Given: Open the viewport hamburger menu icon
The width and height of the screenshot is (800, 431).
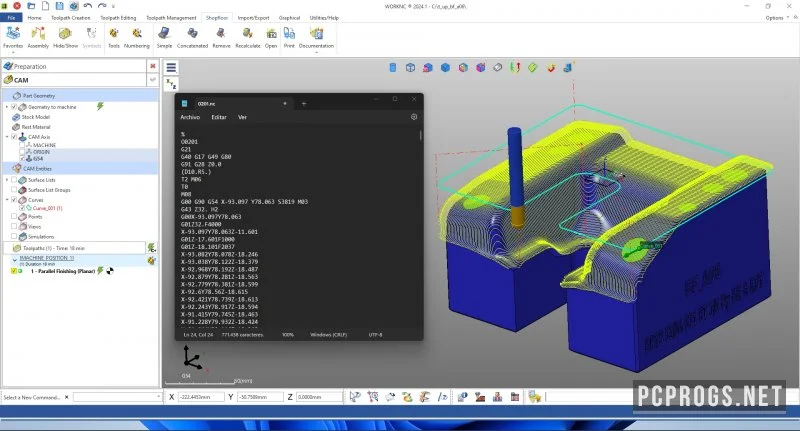Looking at the screenshot, I should coord(171,67).
